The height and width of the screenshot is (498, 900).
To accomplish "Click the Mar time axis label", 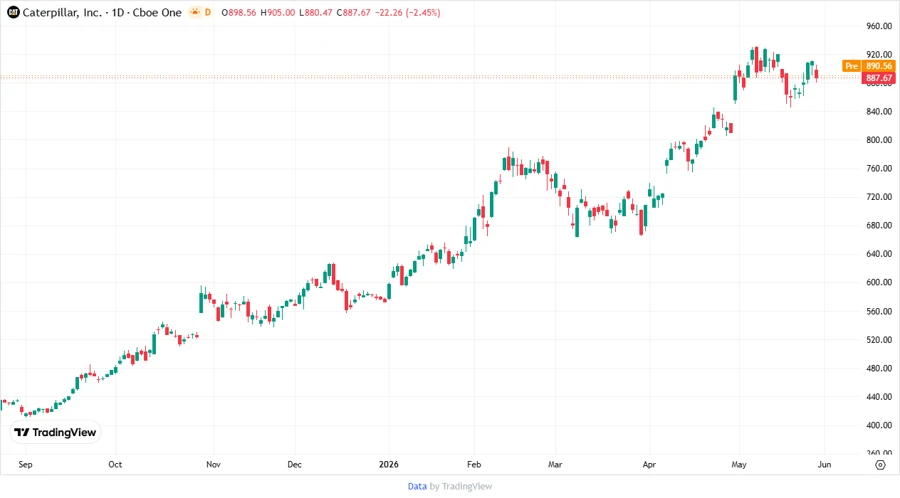I will 554,465.
